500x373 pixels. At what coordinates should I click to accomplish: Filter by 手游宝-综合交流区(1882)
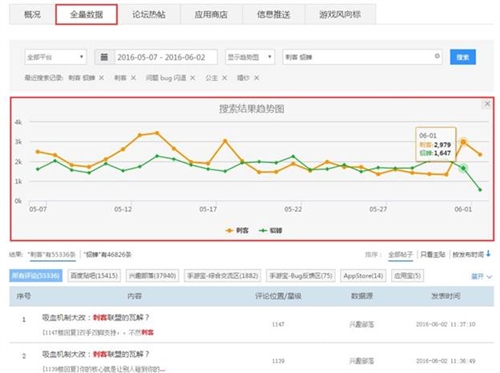223,276
